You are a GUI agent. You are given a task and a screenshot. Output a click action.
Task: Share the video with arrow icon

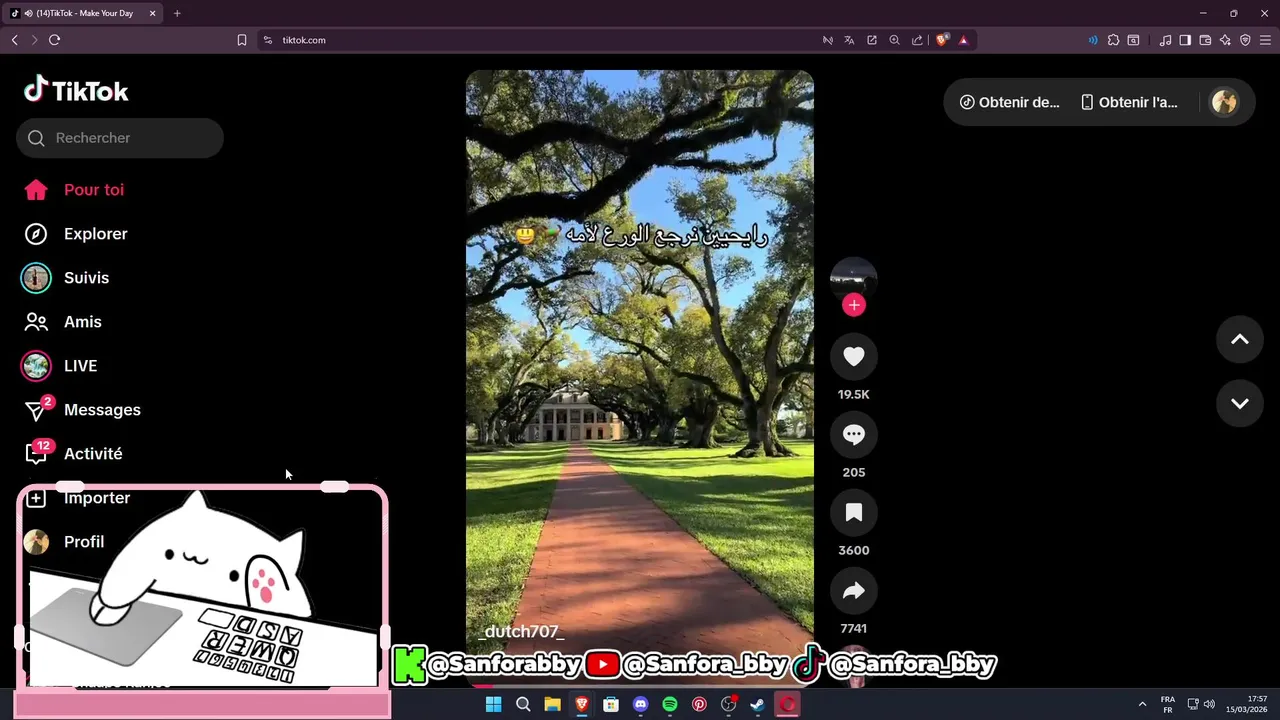(854, 590)
